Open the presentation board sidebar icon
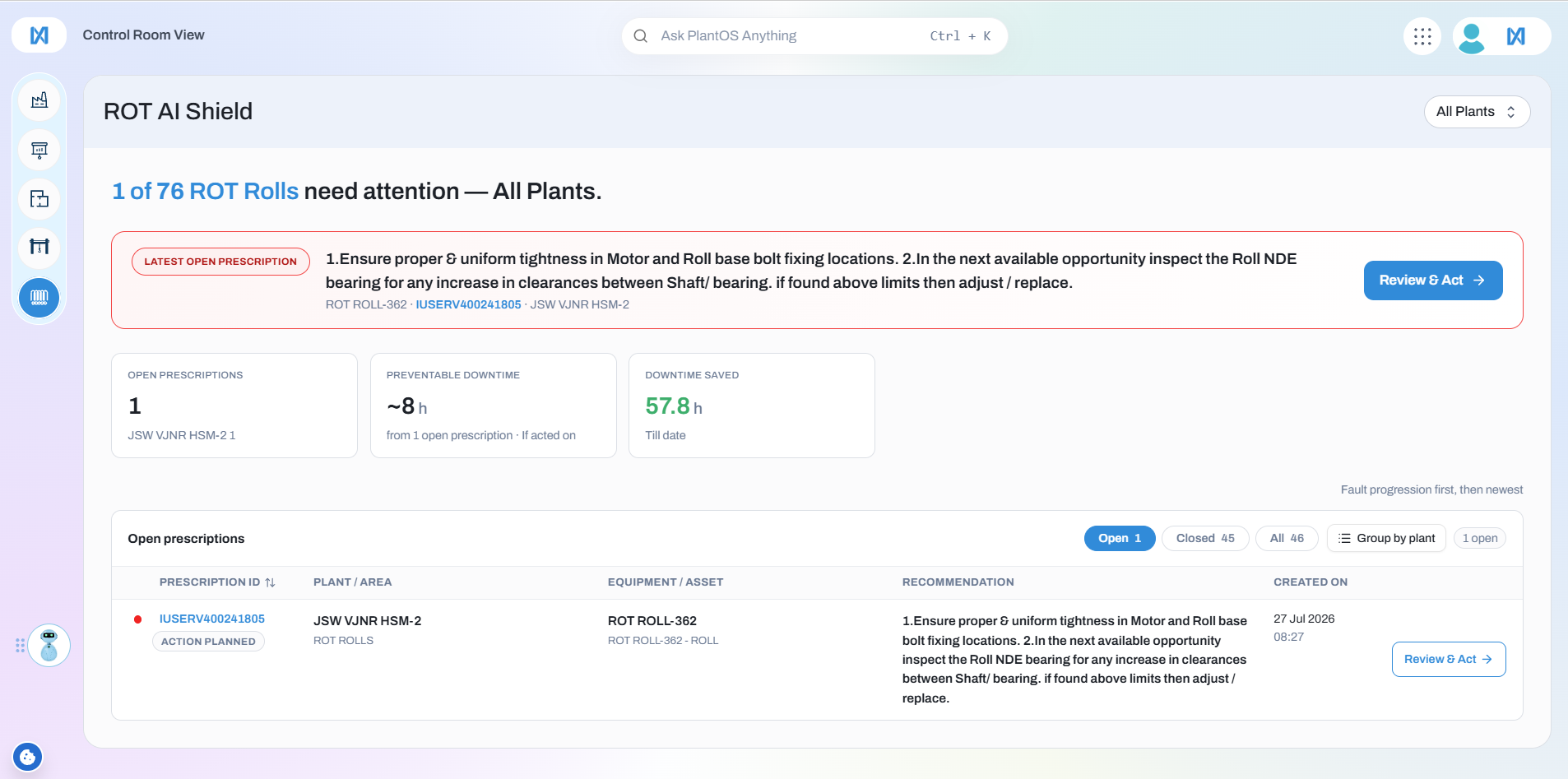 [39, 150]
